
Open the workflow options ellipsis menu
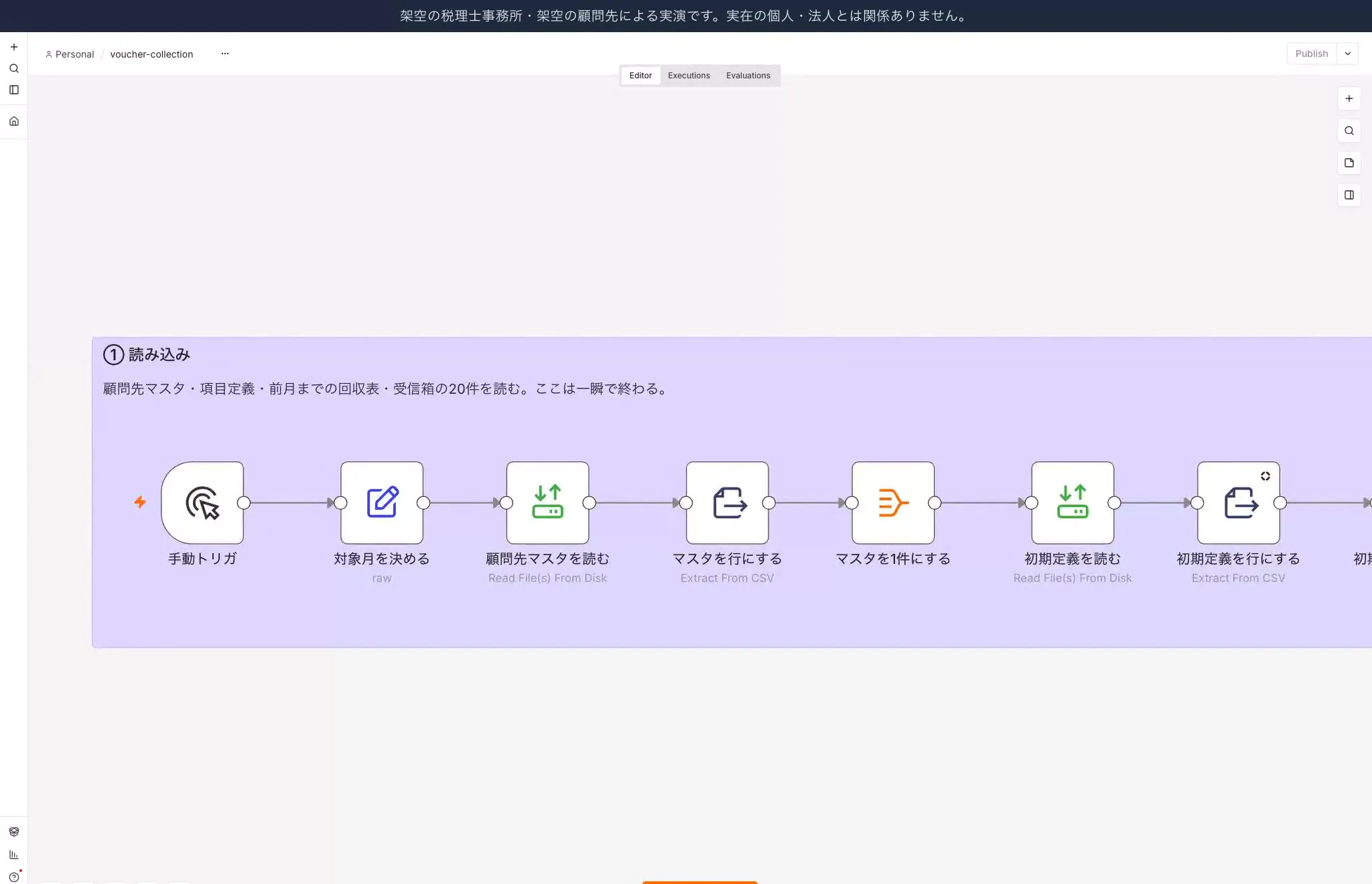225,54
